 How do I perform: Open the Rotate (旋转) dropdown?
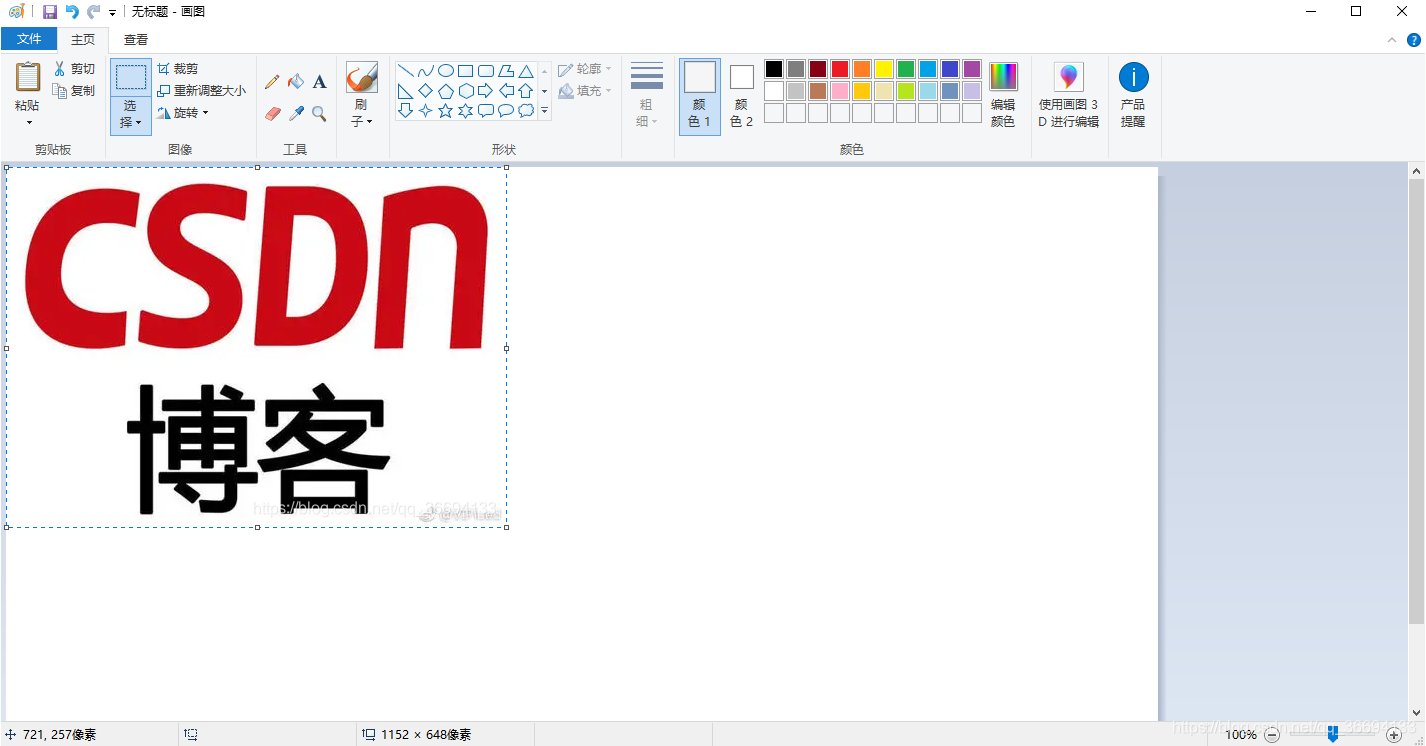[183, 113]
